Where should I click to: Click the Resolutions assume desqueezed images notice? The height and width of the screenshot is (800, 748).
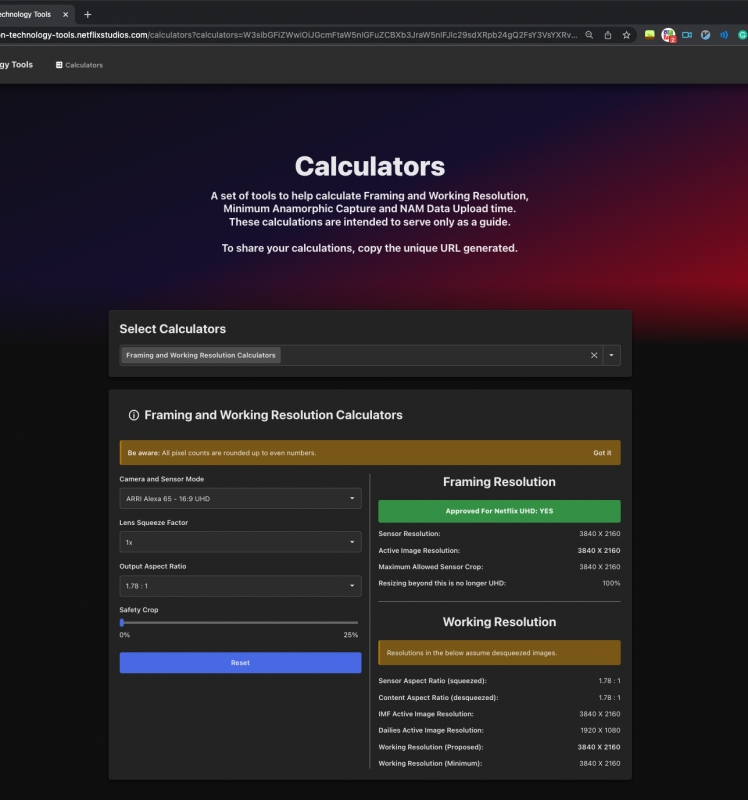(500, 653)
